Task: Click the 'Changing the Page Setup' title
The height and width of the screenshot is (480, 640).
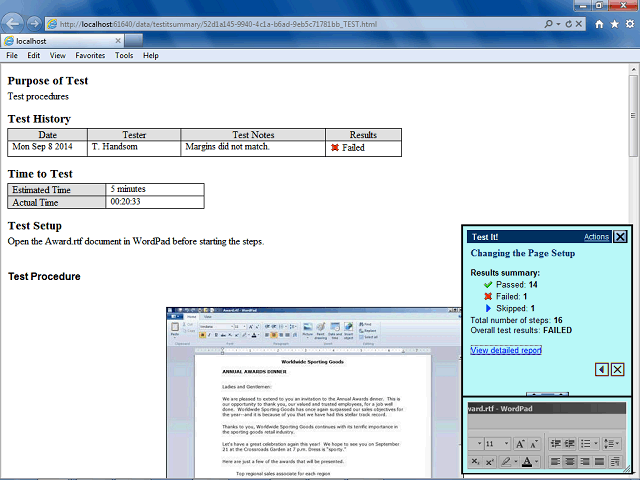Action: (x=522, y=253)
